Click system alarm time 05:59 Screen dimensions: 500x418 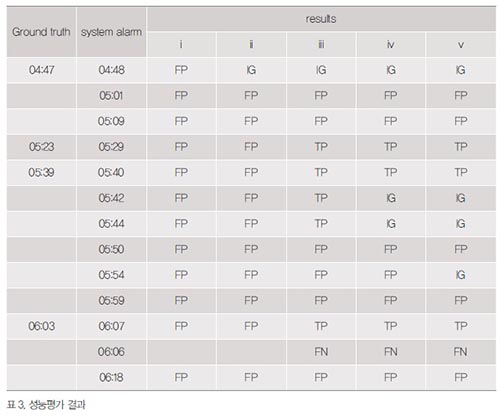(x=111, y=300)
